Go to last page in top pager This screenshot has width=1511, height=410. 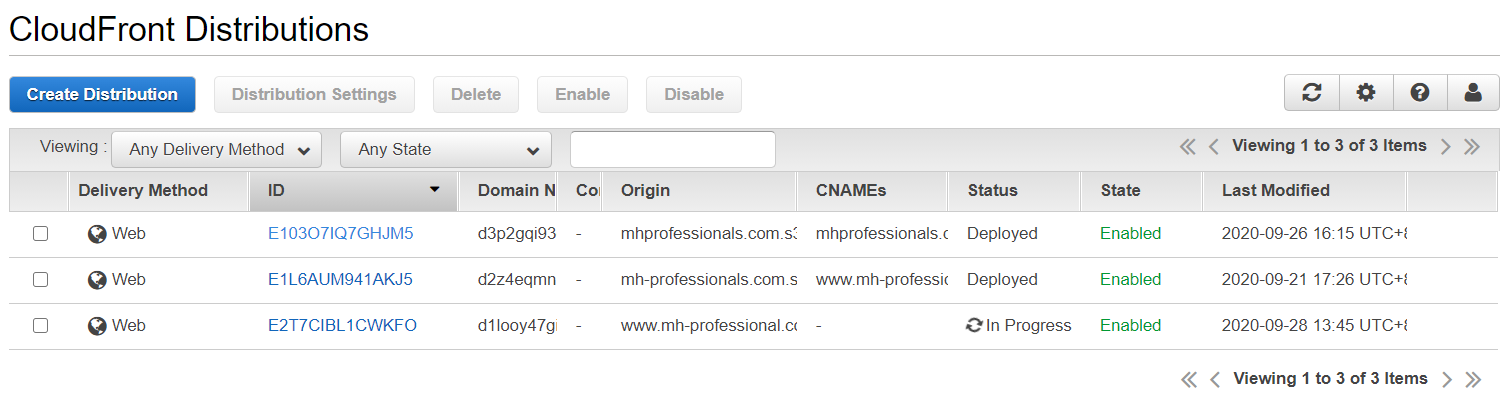pos(1472,147)
